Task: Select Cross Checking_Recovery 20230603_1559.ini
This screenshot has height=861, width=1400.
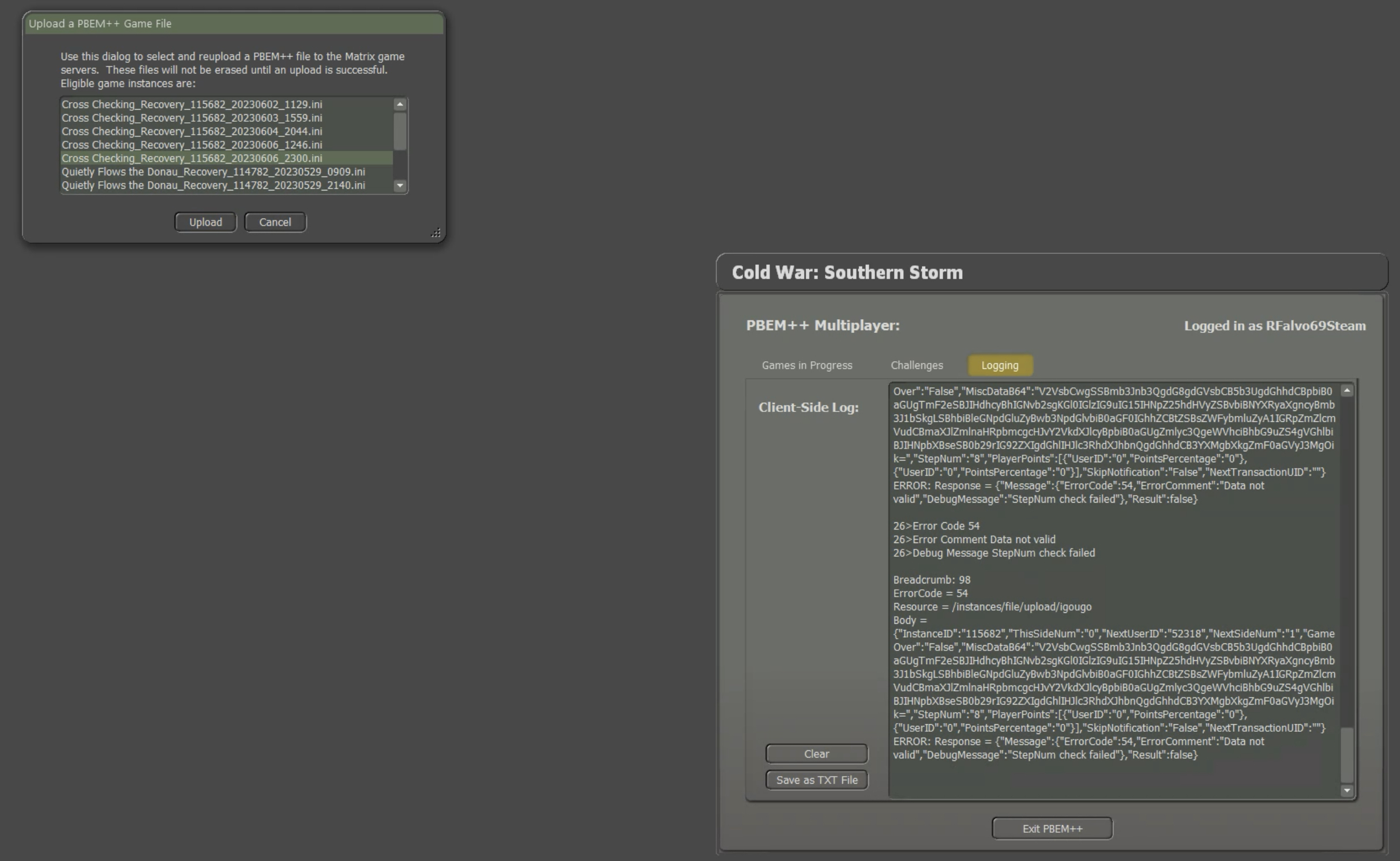Action: click(x=192, y=118)
